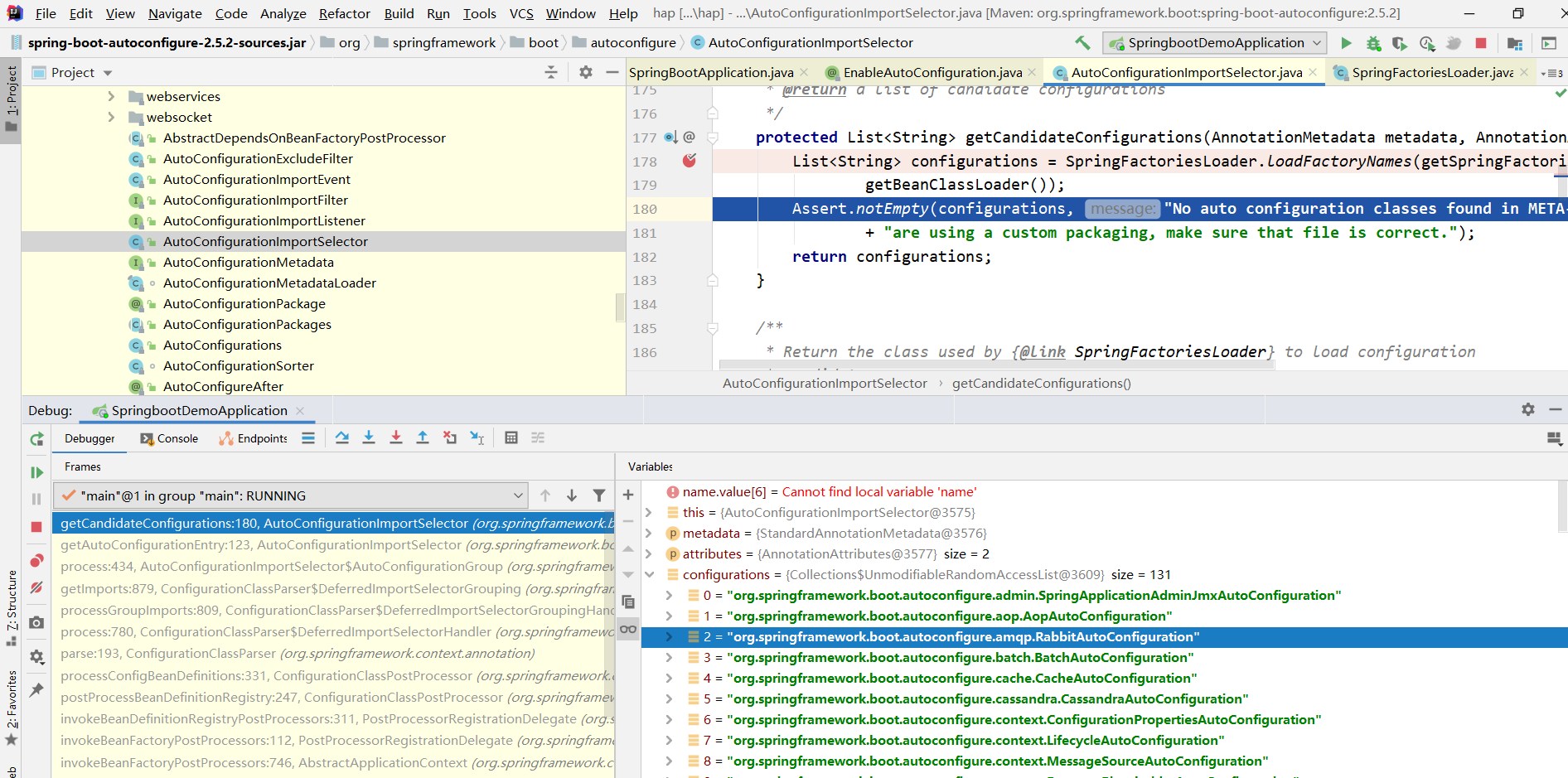Expand RabbitAutoConfiguration entry 2
This screenshot has height=778, width=1568.
click(669, 636)
